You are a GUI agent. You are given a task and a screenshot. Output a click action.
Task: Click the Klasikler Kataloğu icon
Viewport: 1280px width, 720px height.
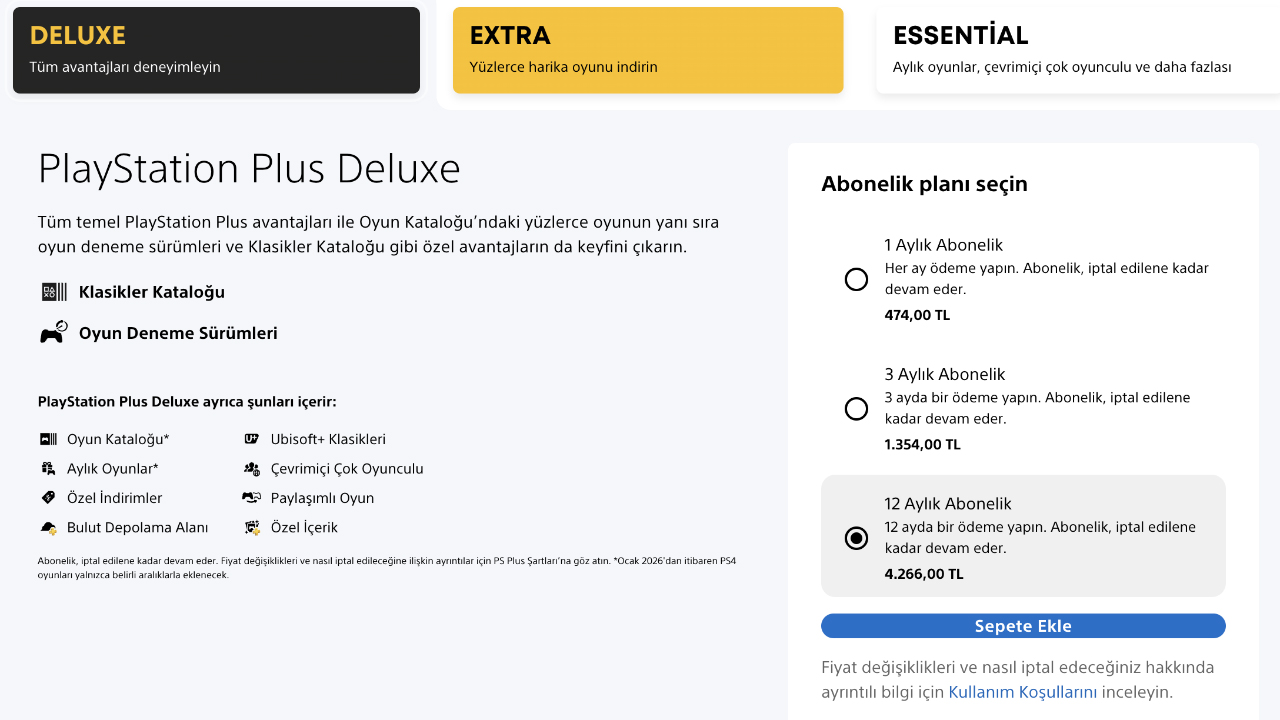pos(54,292)
